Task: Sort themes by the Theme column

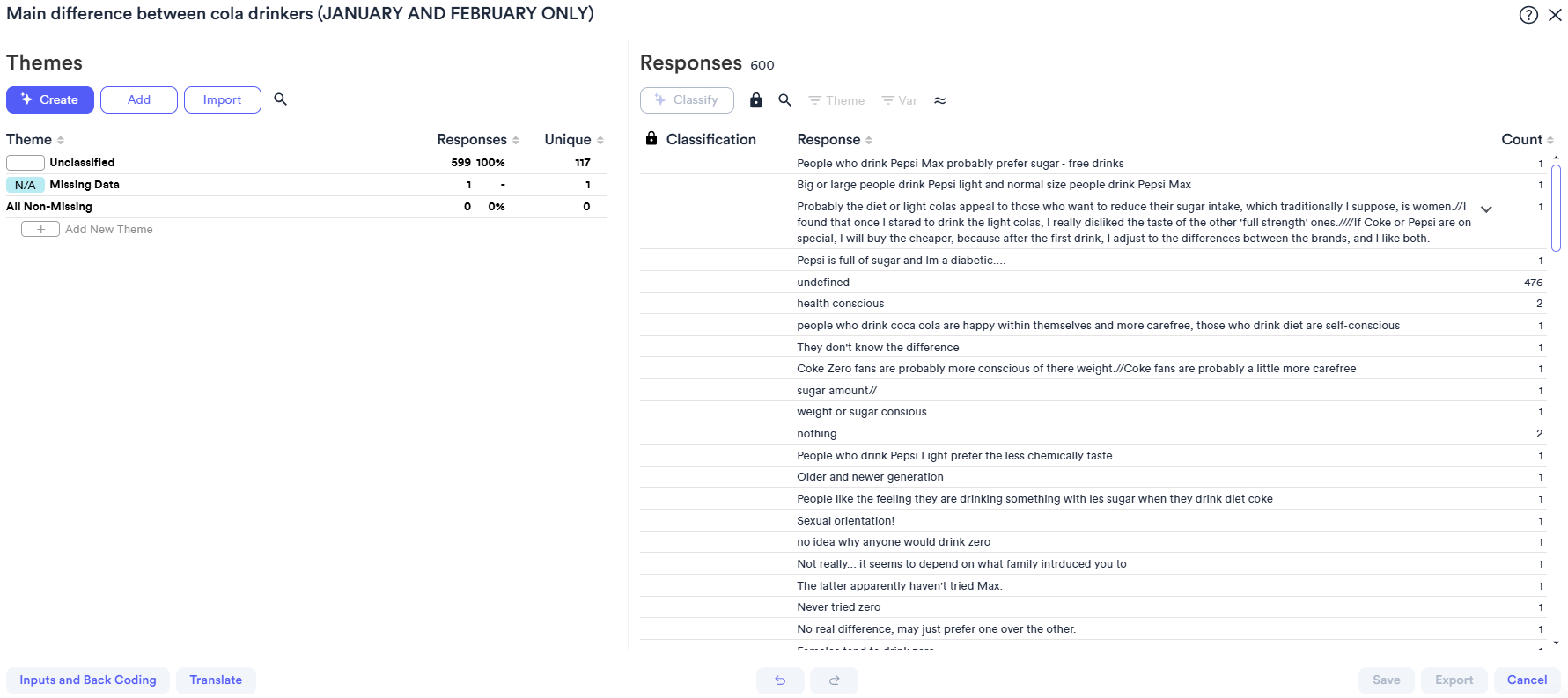Action: 35,140
